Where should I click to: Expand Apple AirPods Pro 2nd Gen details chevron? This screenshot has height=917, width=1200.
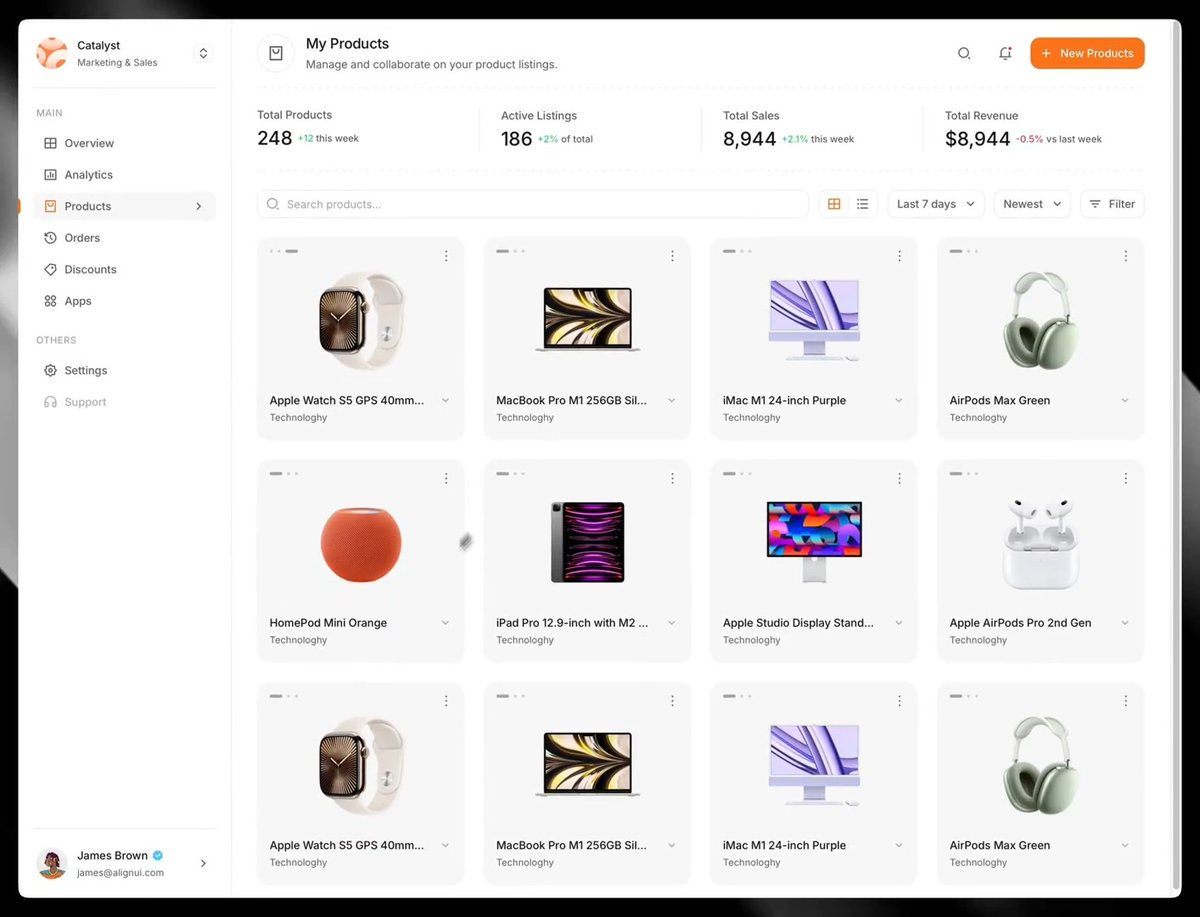pyautogui.click(x=1125, y=623)
